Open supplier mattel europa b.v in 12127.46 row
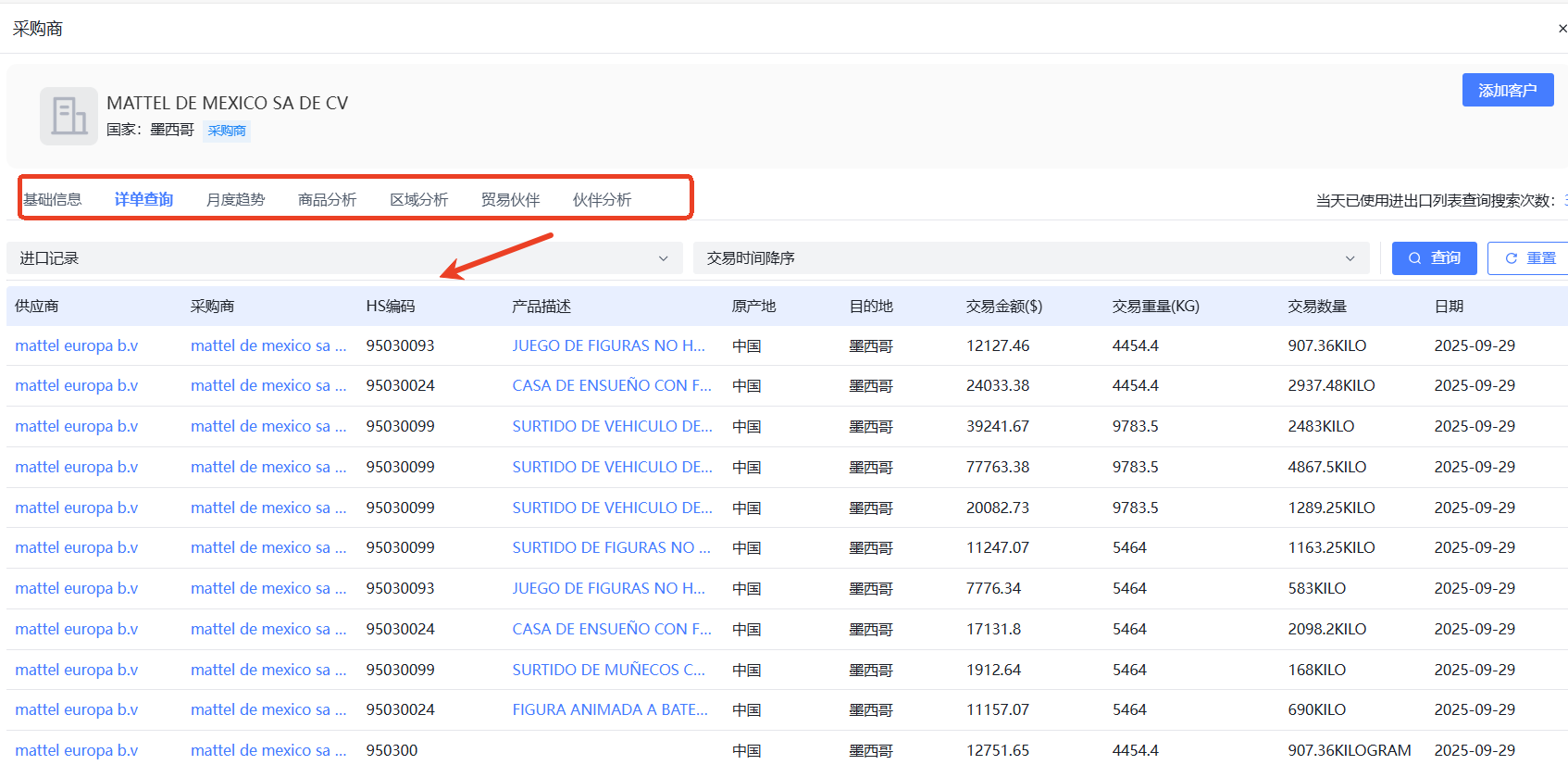This screenshot has width=1568, height=765. 77,345
